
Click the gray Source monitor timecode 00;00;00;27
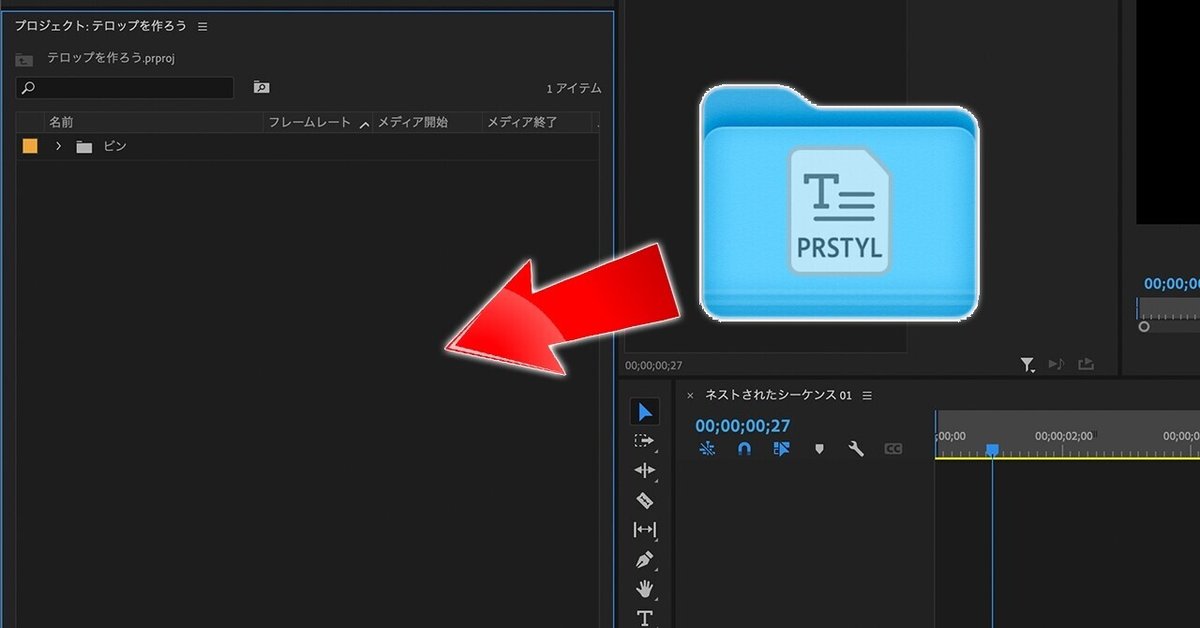click(x=654, y=365)
